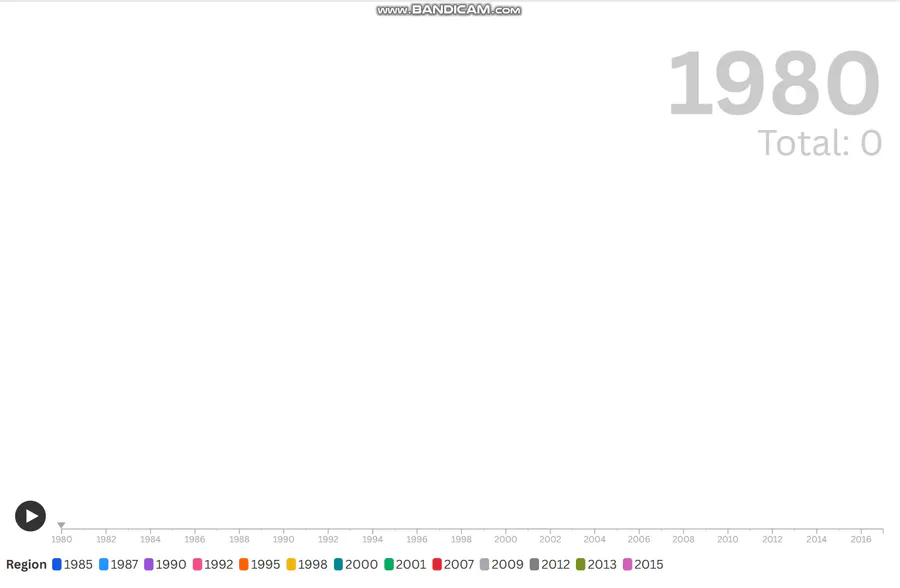
Task: Click the timeline position marker at 1980
Action: point(61,525)
